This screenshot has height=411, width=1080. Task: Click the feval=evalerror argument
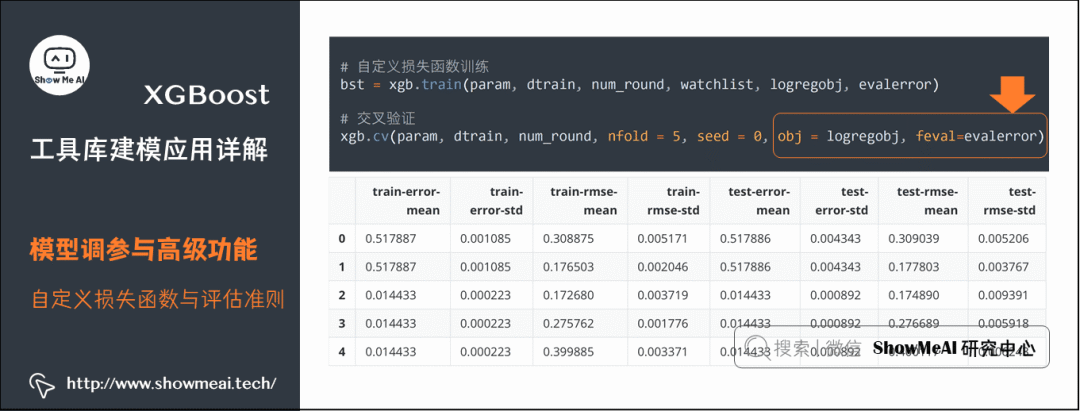(975, 136)
